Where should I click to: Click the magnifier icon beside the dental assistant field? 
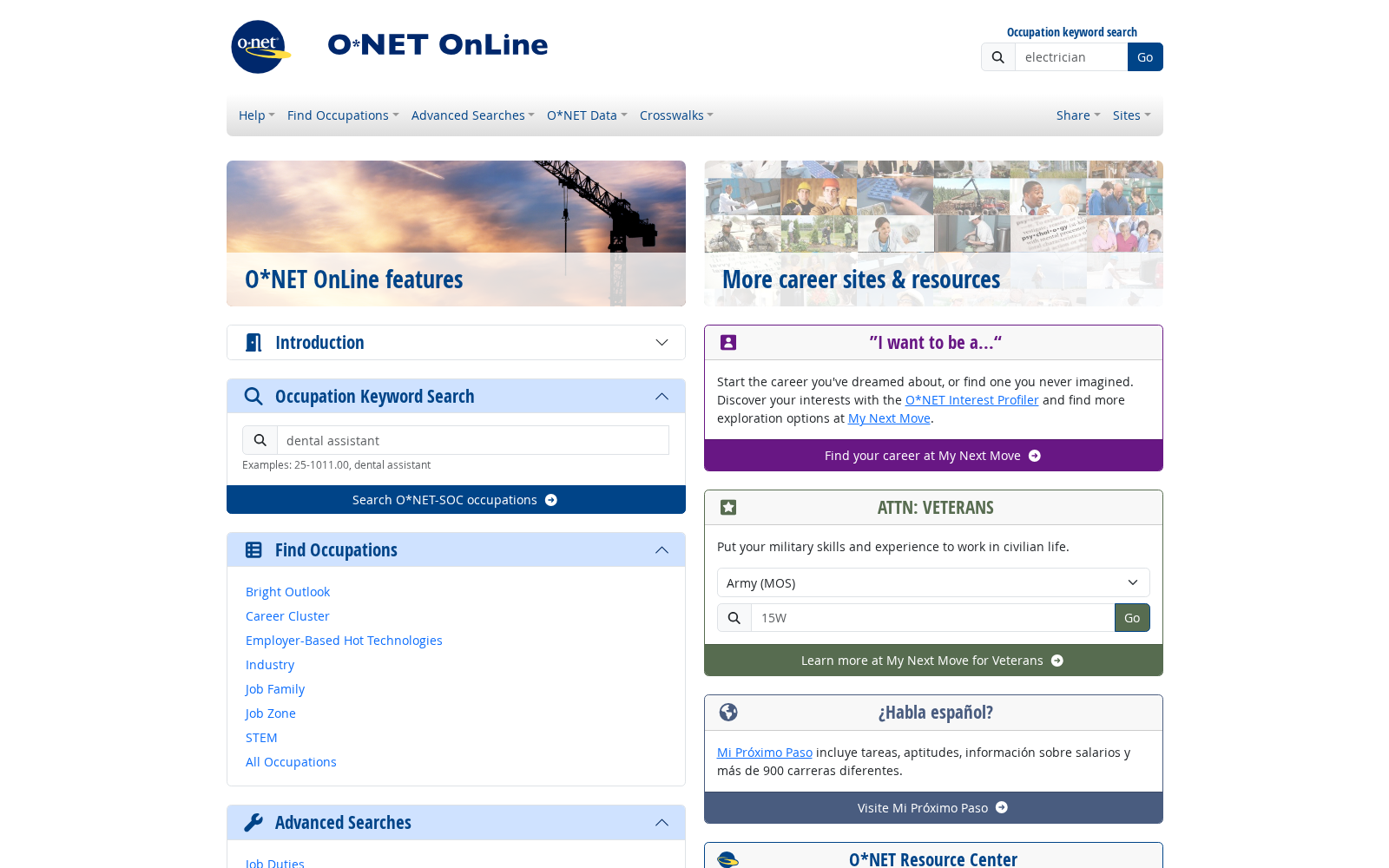tap(260, 440)
